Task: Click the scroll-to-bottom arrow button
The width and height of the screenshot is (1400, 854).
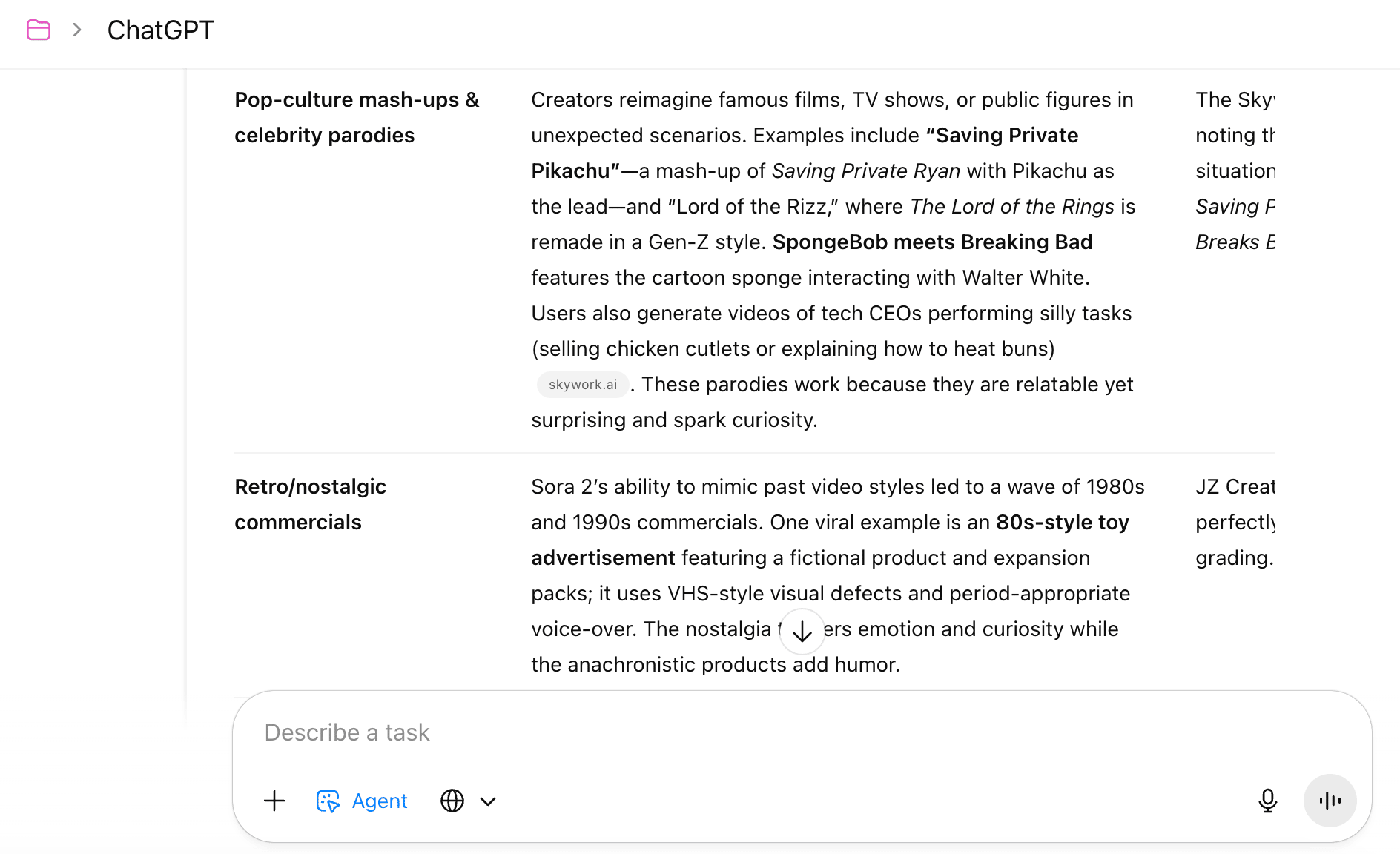Action: click(x=802, y=632)
